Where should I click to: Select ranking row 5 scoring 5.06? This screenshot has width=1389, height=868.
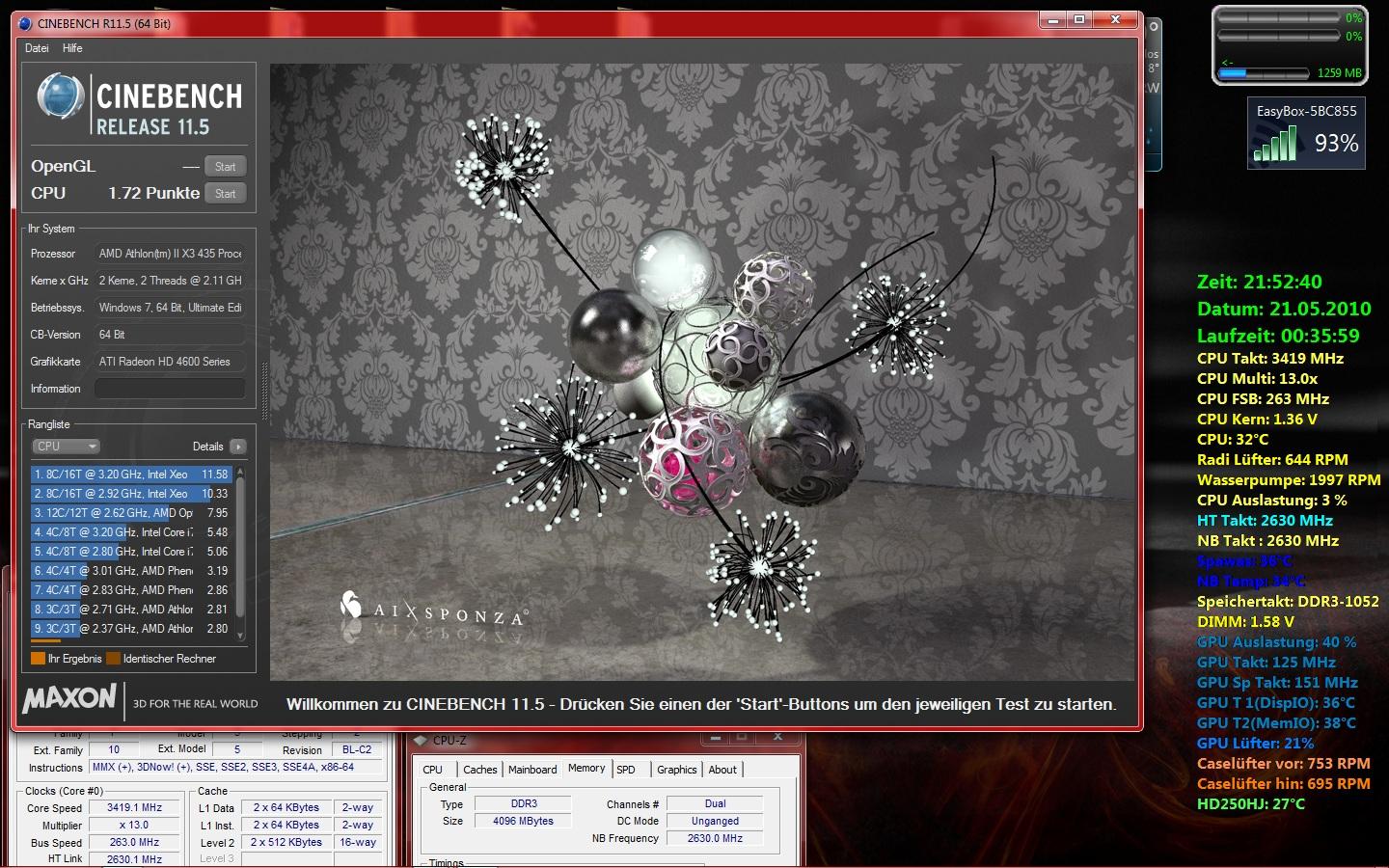point(131,552)
